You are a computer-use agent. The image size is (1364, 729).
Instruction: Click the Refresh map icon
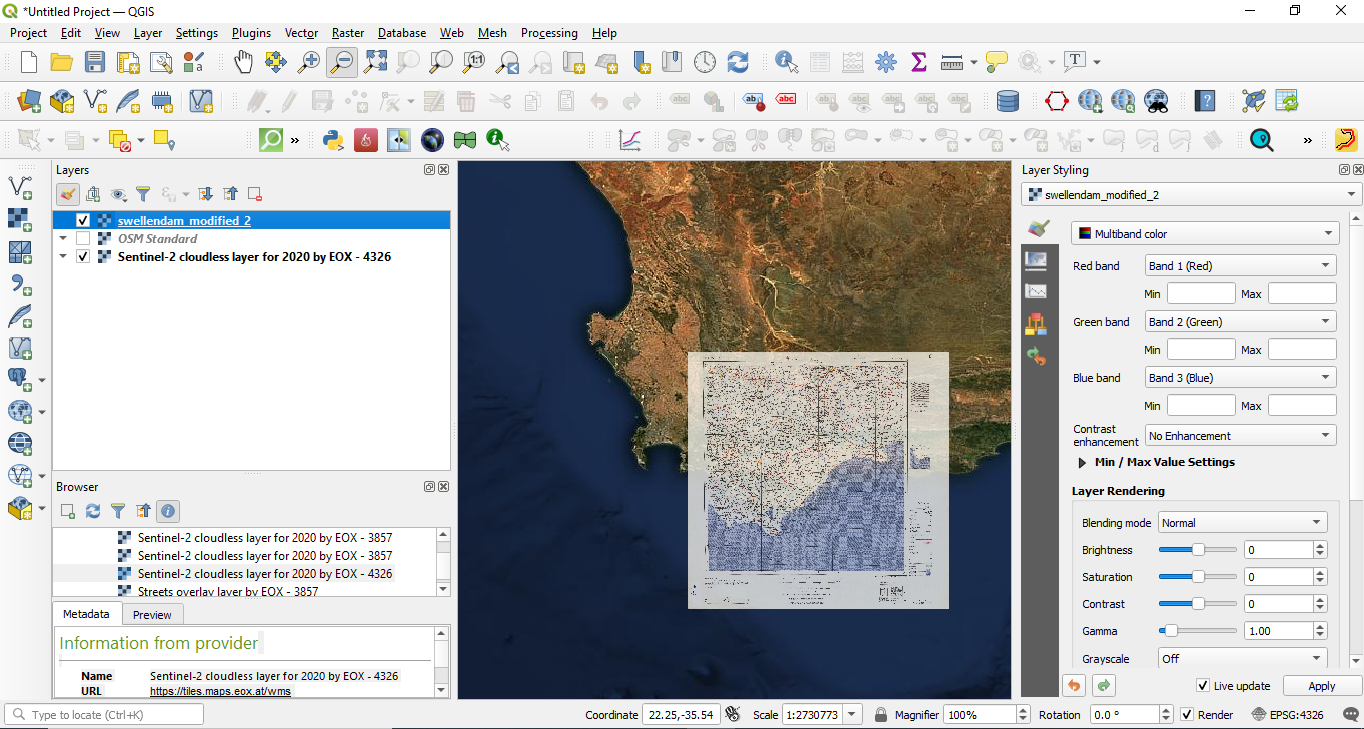pyautogui.click(x=738, y=62)
